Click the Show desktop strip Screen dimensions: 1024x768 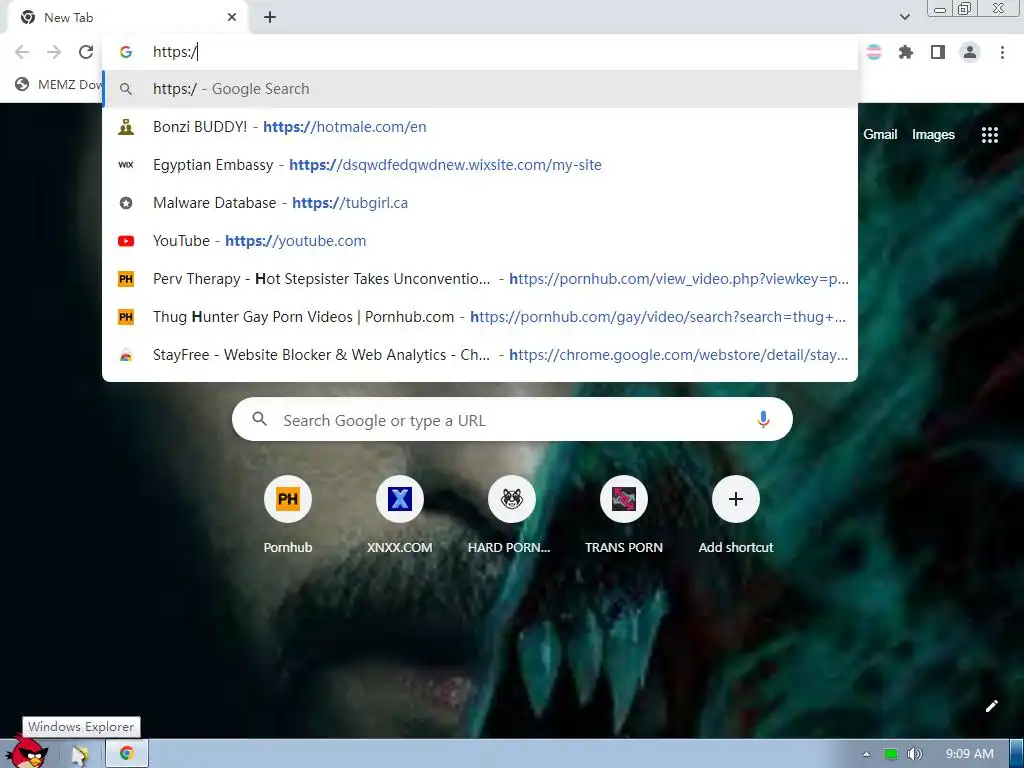click(1016, 754)
